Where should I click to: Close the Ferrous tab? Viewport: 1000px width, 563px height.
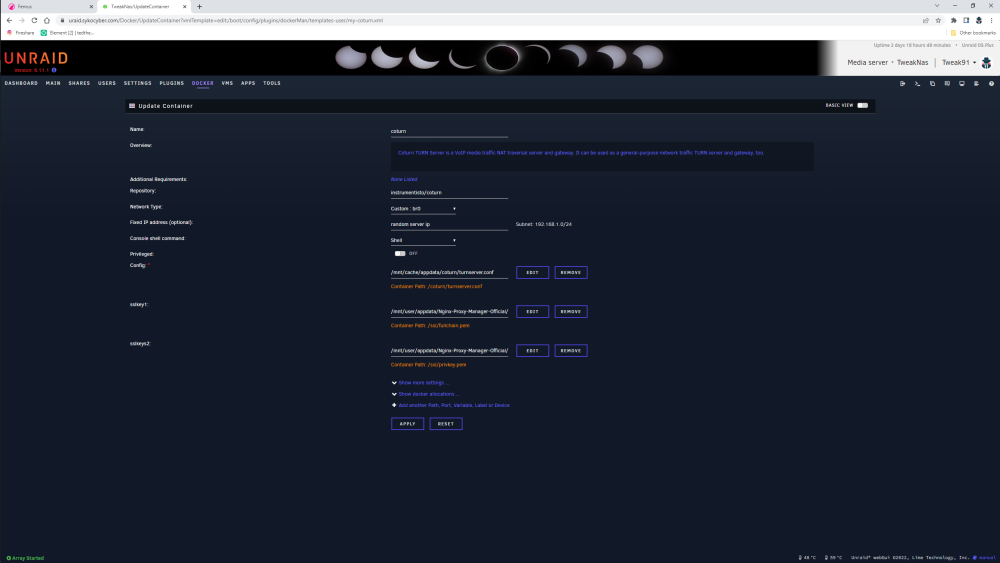tap(91, 6)
